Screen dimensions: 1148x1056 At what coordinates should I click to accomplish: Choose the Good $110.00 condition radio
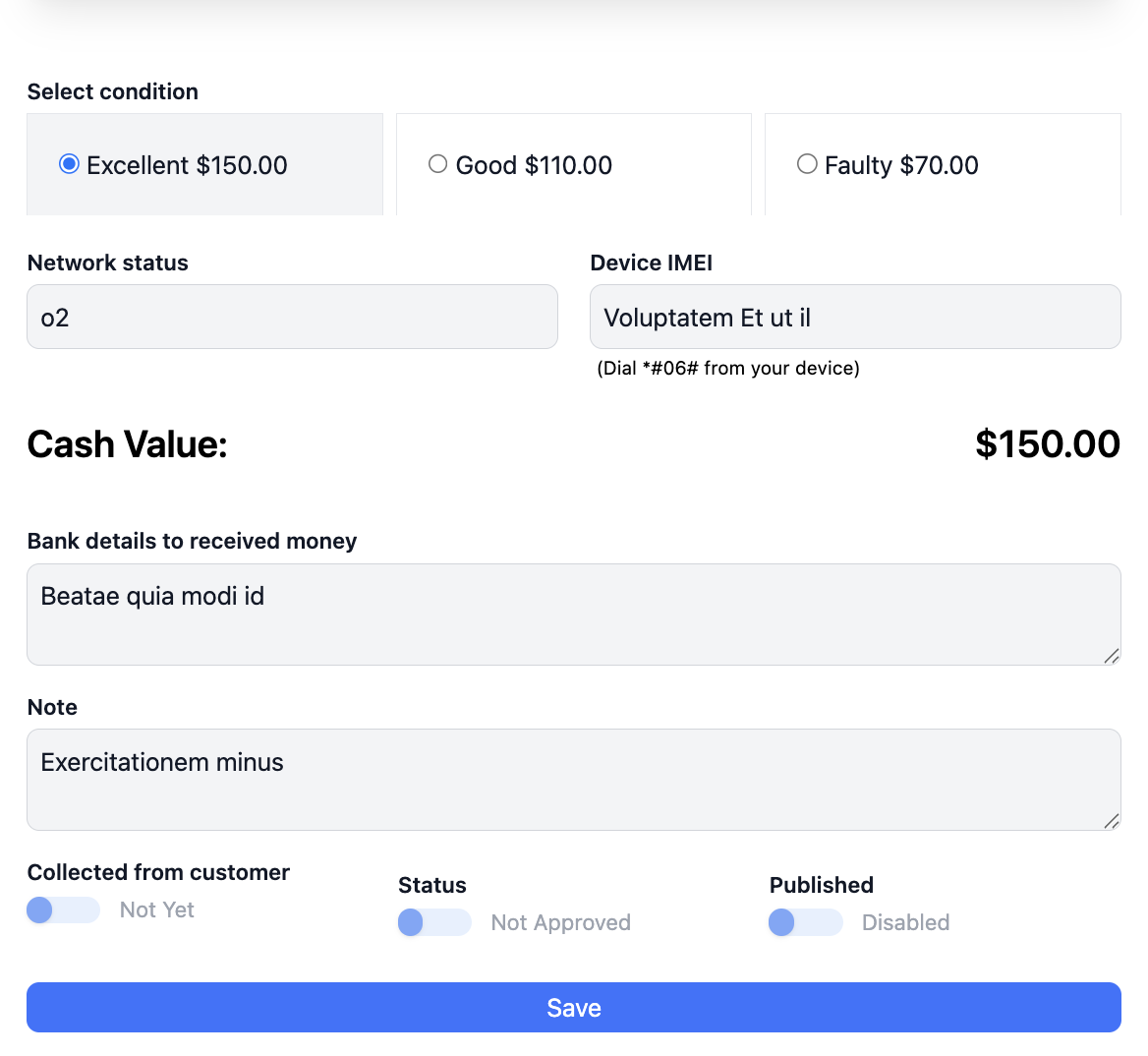[438, 164]
